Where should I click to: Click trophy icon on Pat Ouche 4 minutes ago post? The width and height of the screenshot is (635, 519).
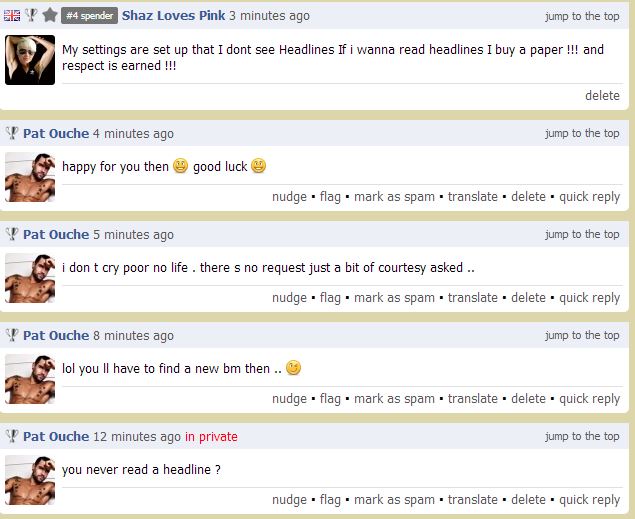(12, 133)
